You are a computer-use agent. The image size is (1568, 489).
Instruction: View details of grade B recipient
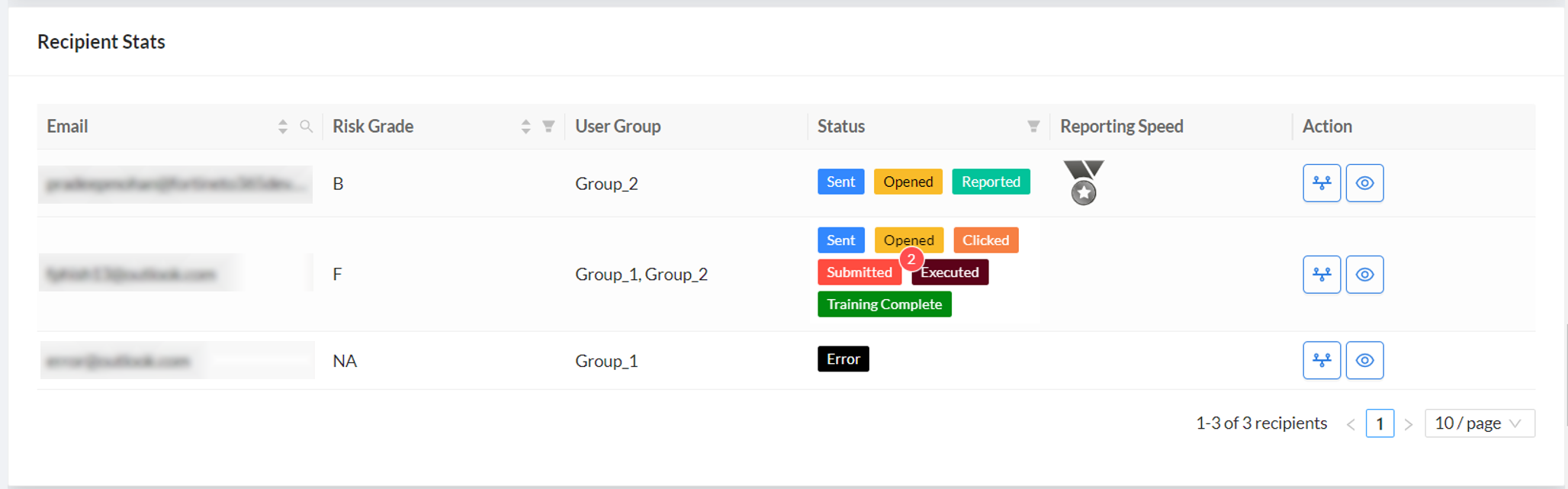pos(1364,183)
